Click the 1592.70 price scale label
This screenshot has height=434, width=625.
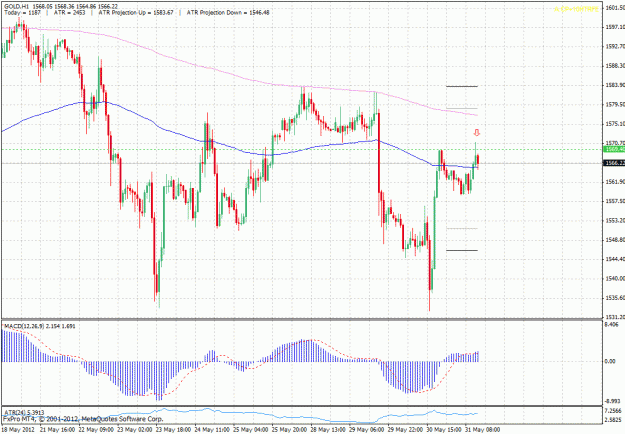pyautogui.click(x=615, y=47)
